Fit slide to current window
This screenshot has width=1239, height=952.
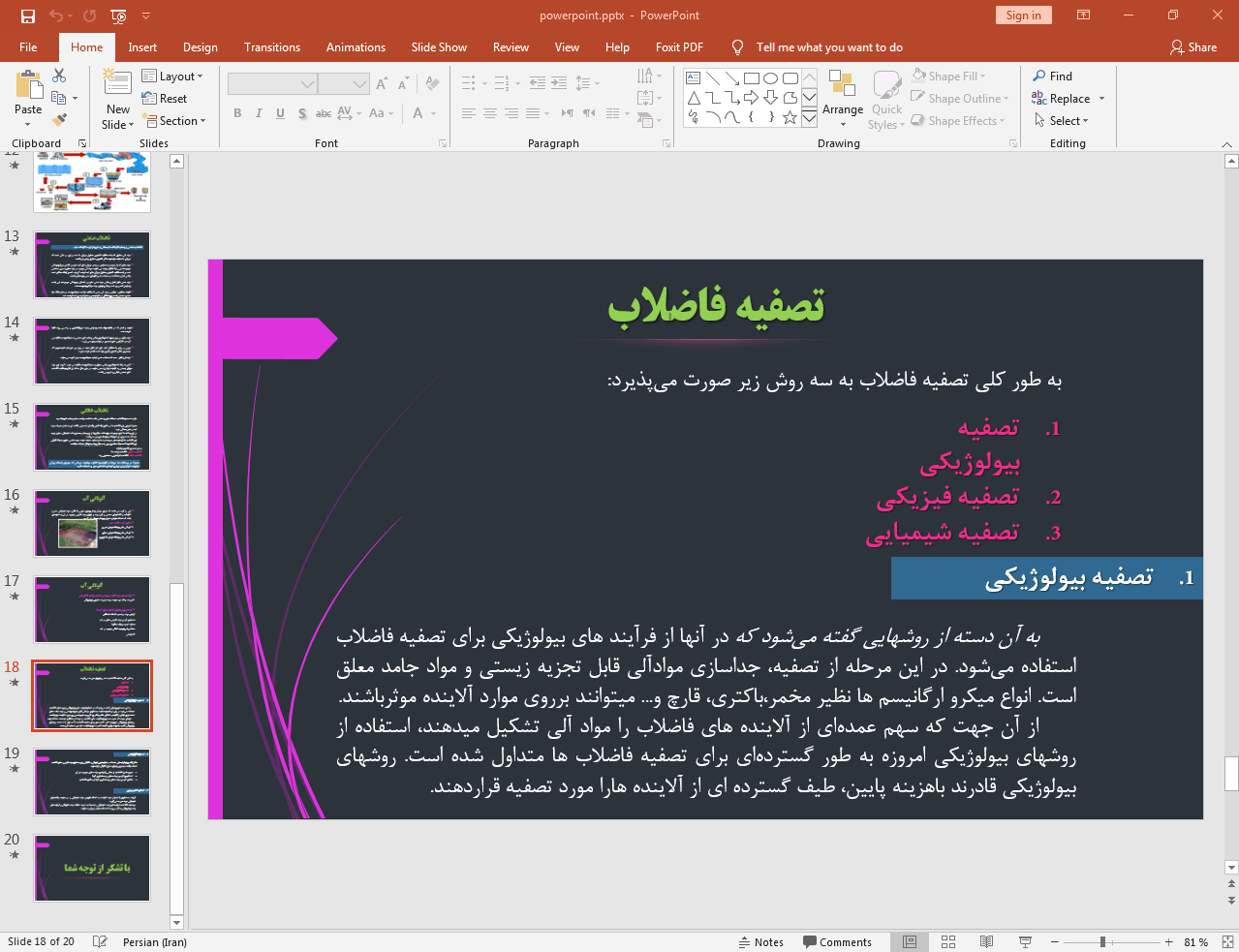[x=1227, y=941]
